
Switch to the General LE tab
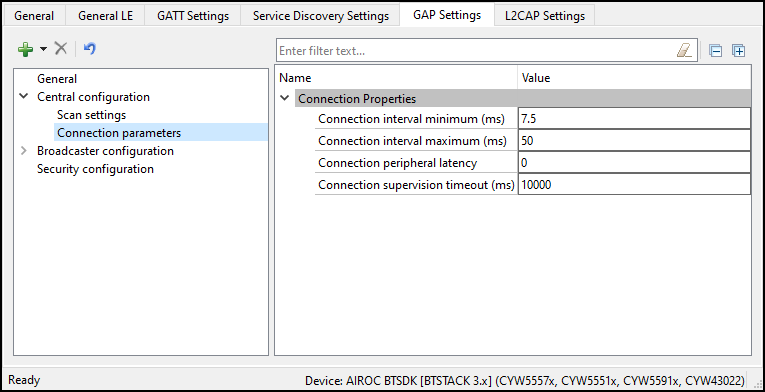[x=105, y=16]
